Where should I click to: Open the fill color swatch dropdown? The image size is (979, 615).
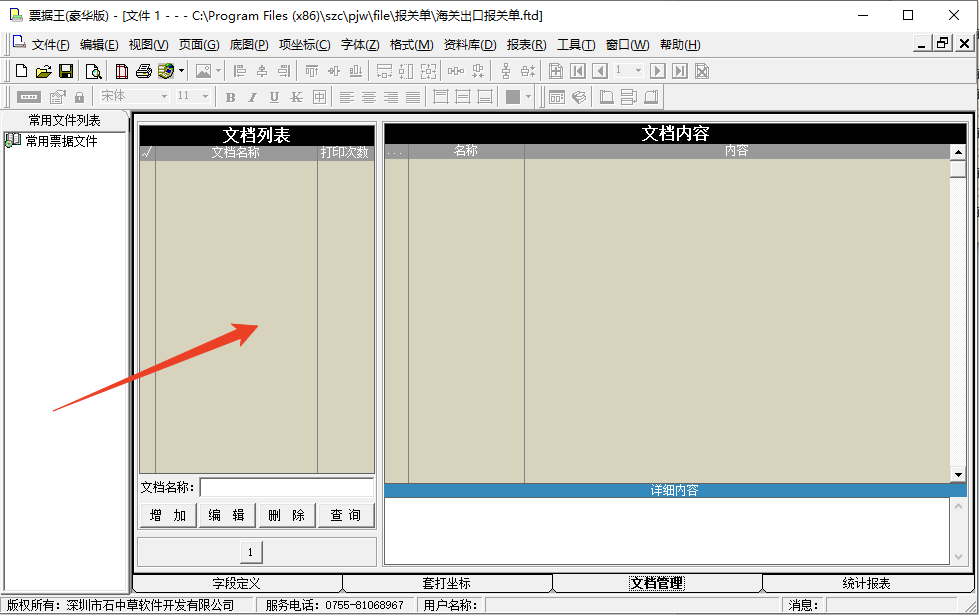[x=528, y=97]
